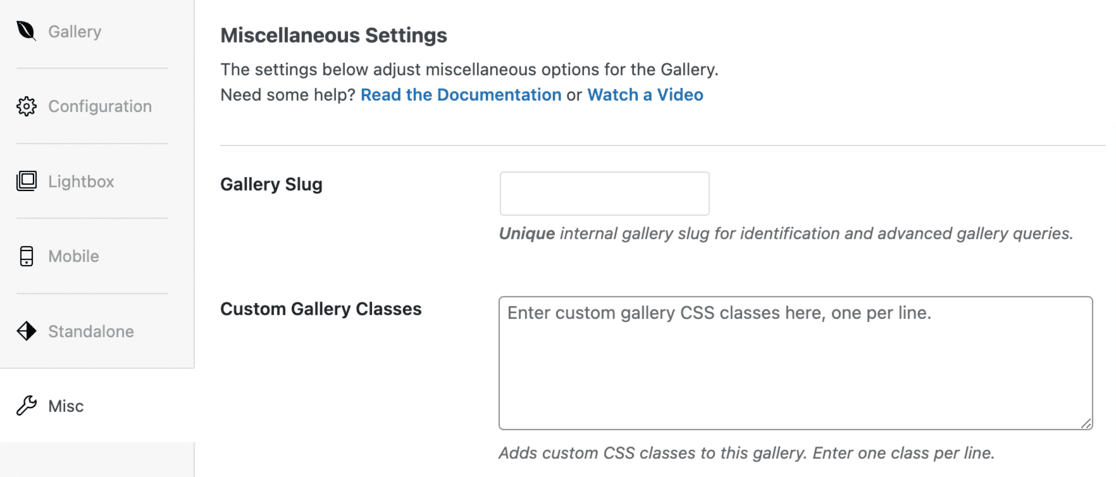
Task: Click the Standalone diamond icon
Action: [26, 331]
